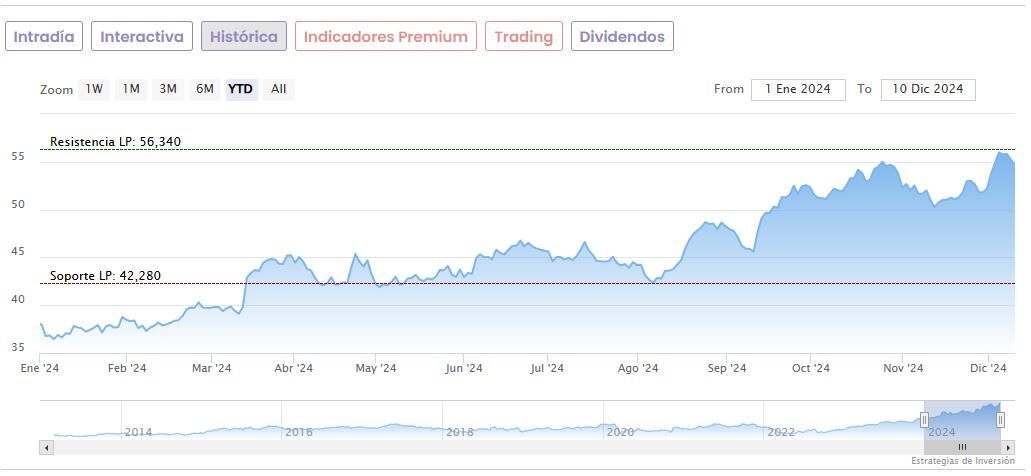Click the navigator scrollbar right arrow
The height and width of the screenshot is (476, 1031).
coord(1009,447)
